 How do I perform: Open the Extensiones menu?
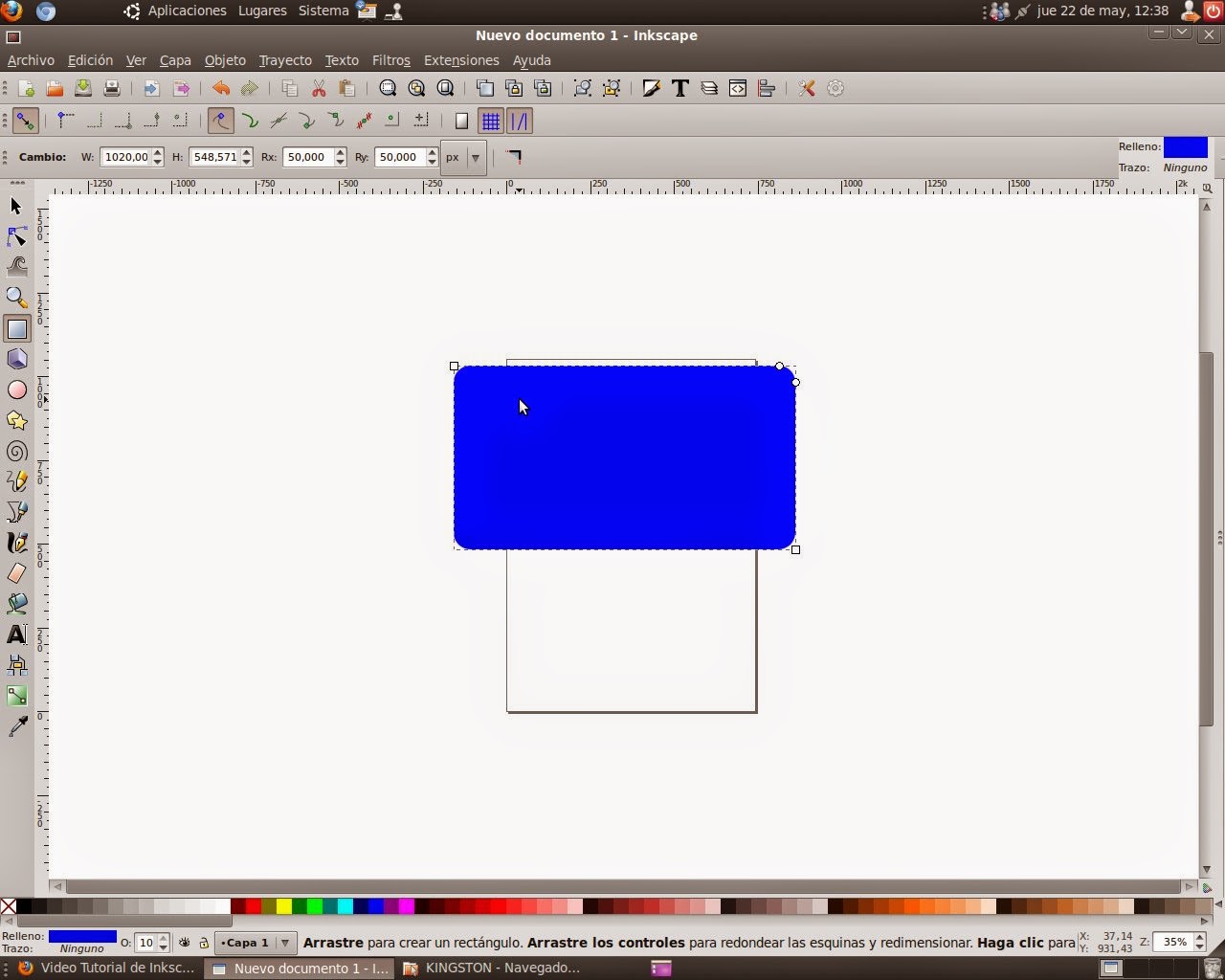pyautogui.click(x=461, y=60)
